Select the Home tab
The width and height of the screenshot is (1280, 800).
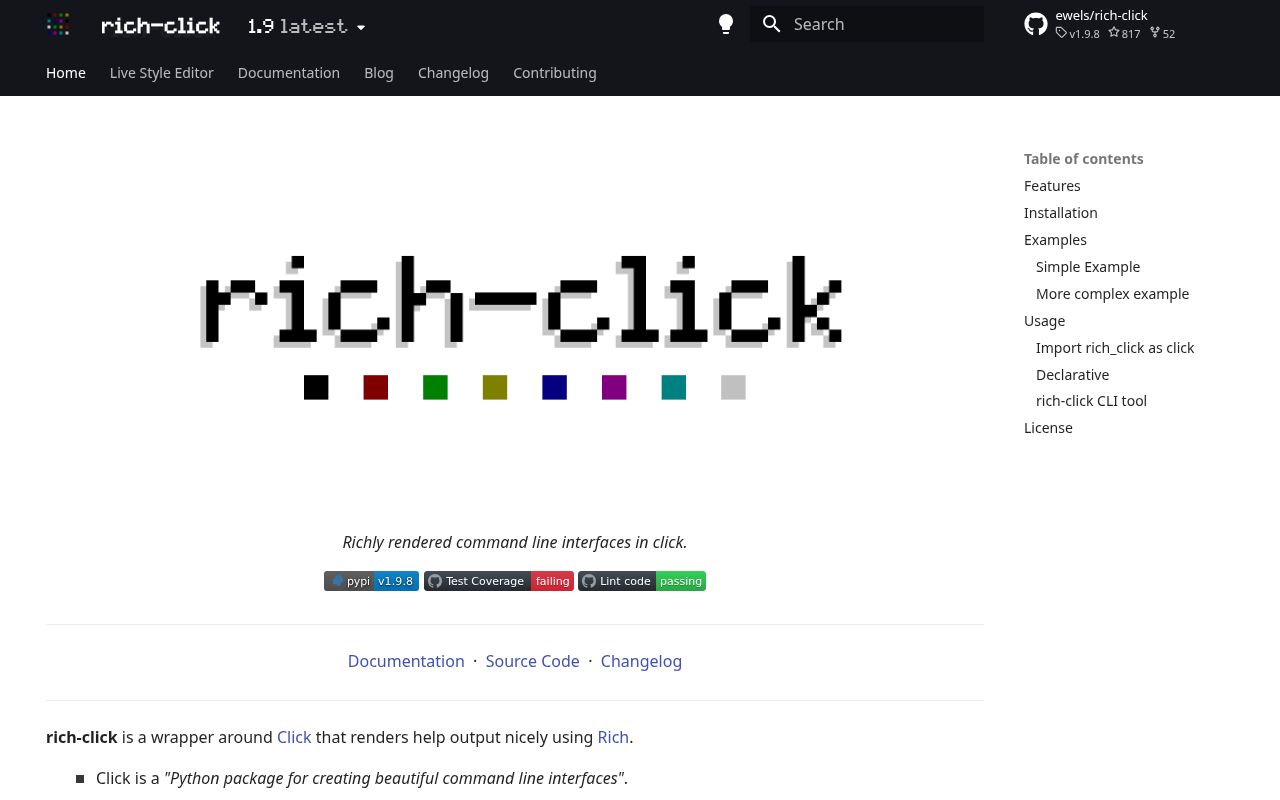66,73
